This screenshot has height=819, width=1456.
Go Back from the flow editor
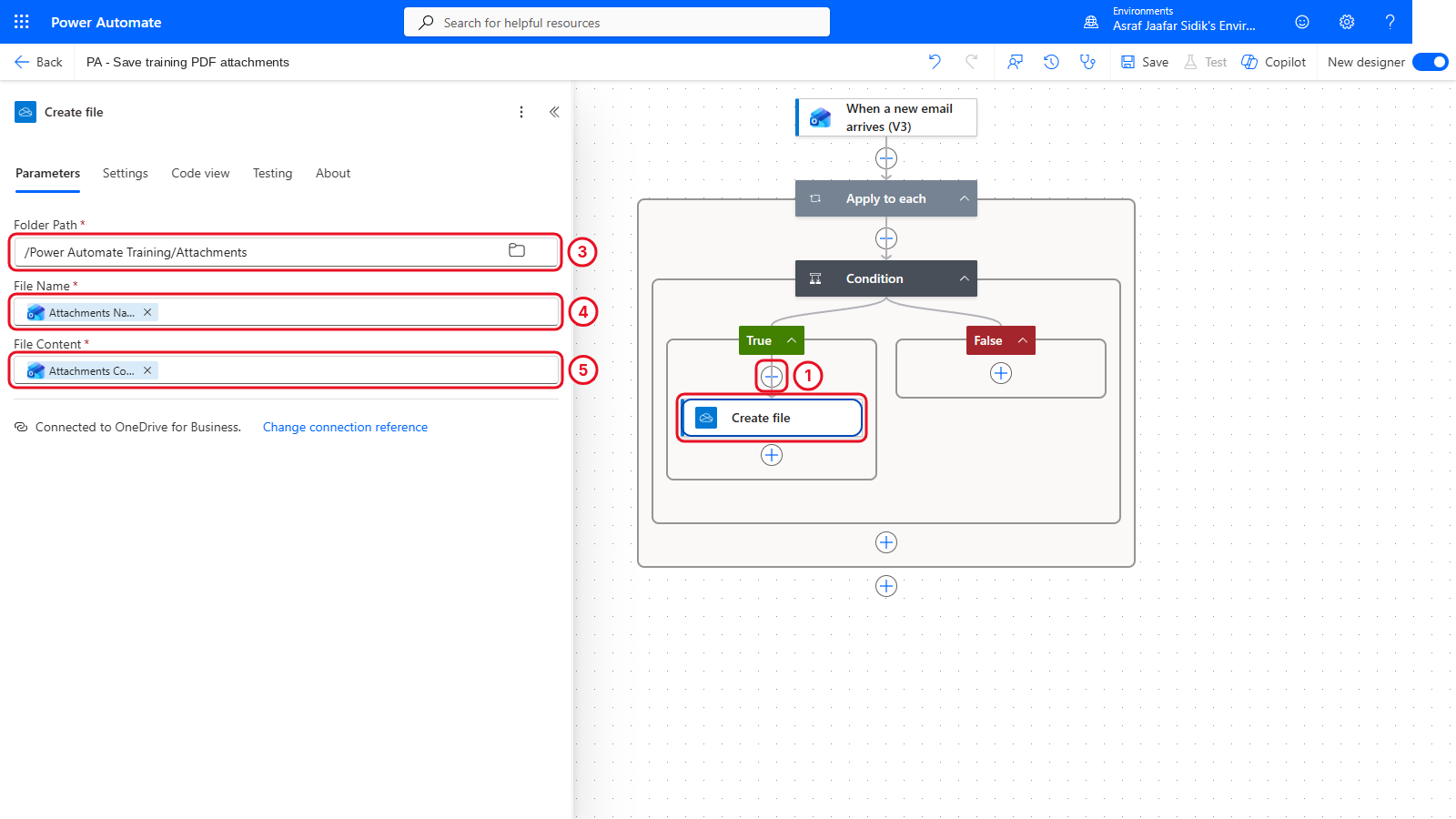[38, 62]
